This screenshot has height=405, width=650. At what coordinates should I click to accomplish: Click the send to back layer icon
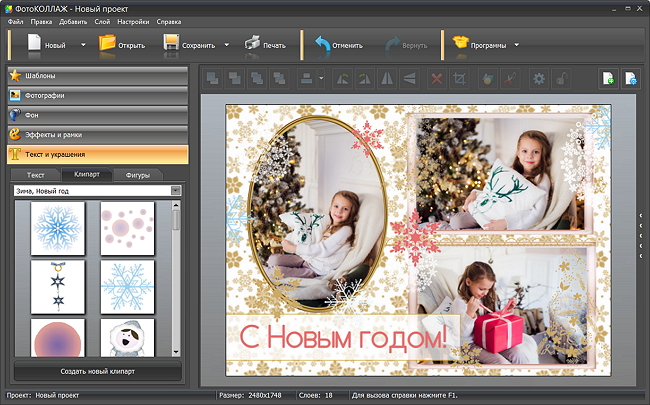pos(235,78)
